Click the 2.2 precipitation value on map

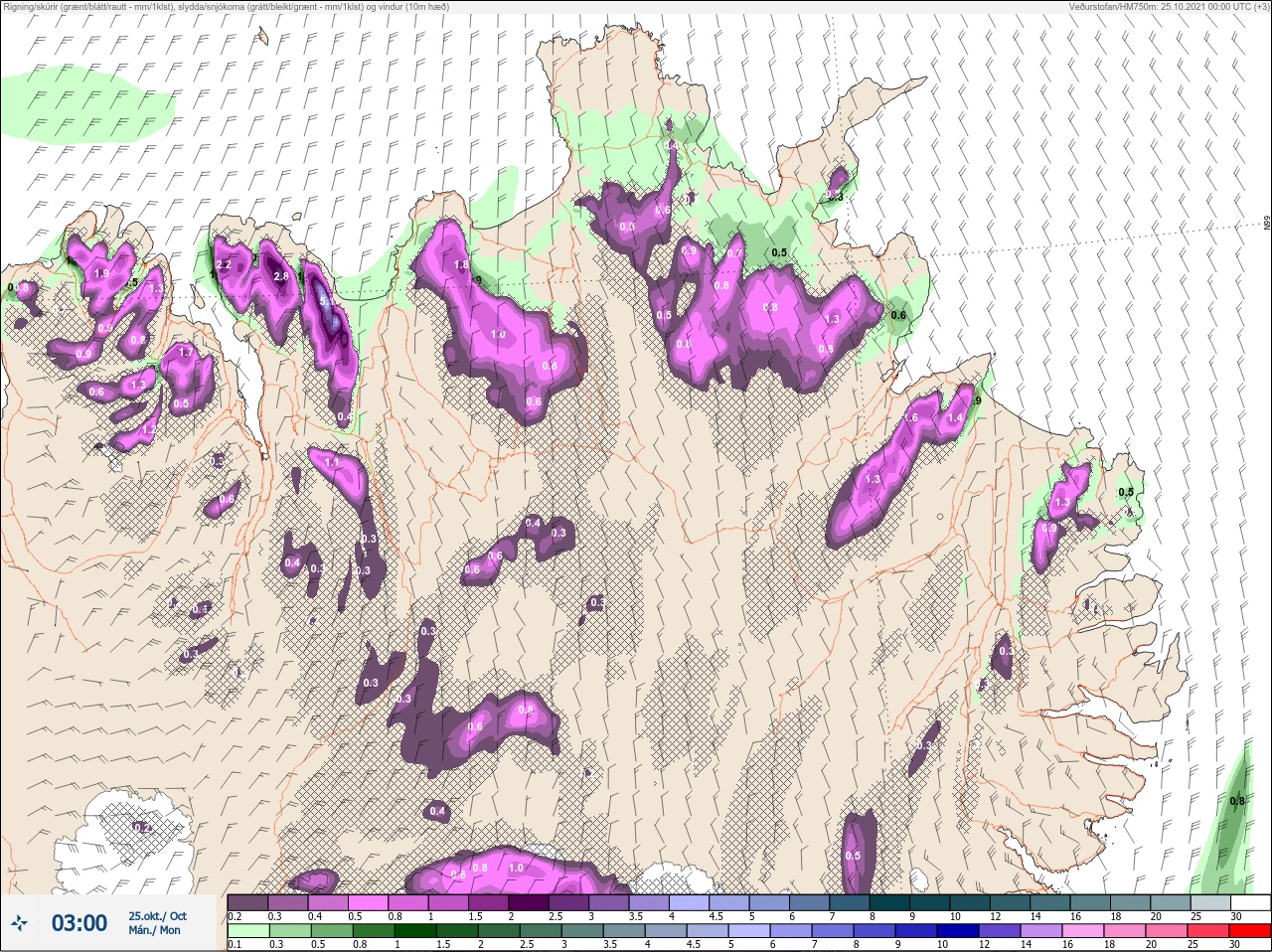[224, 265]
